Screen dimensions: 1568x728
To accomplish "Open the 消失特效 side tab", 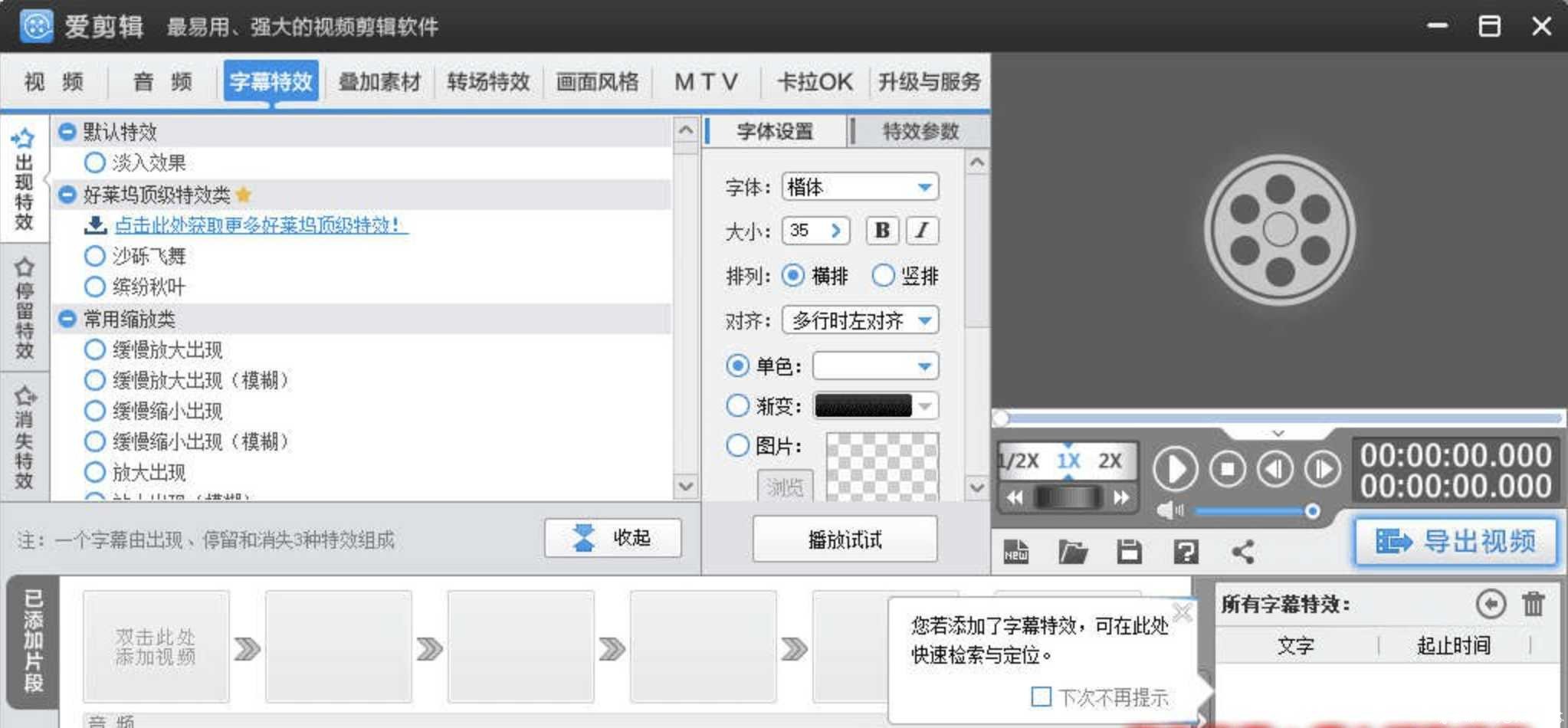I will (25, 438).
